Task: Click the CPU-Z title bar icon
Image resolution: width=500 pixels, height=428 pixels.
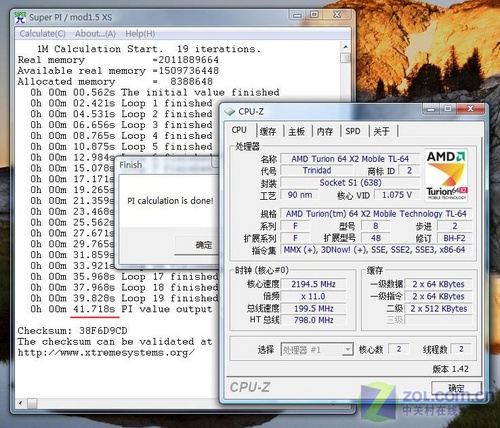Action: pyautogui.click(x=230, y=111)
